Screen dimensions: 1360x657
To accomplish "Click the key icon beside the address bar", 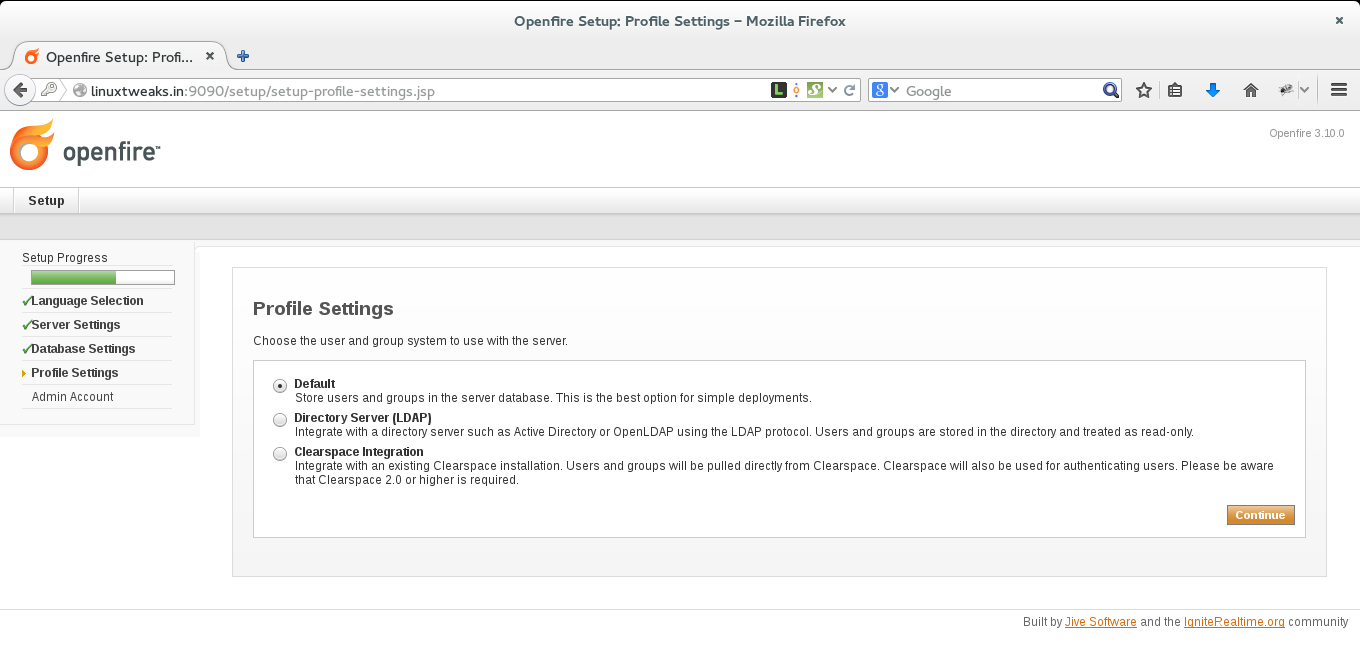I will pyautogui.click(x=48, y=90).
